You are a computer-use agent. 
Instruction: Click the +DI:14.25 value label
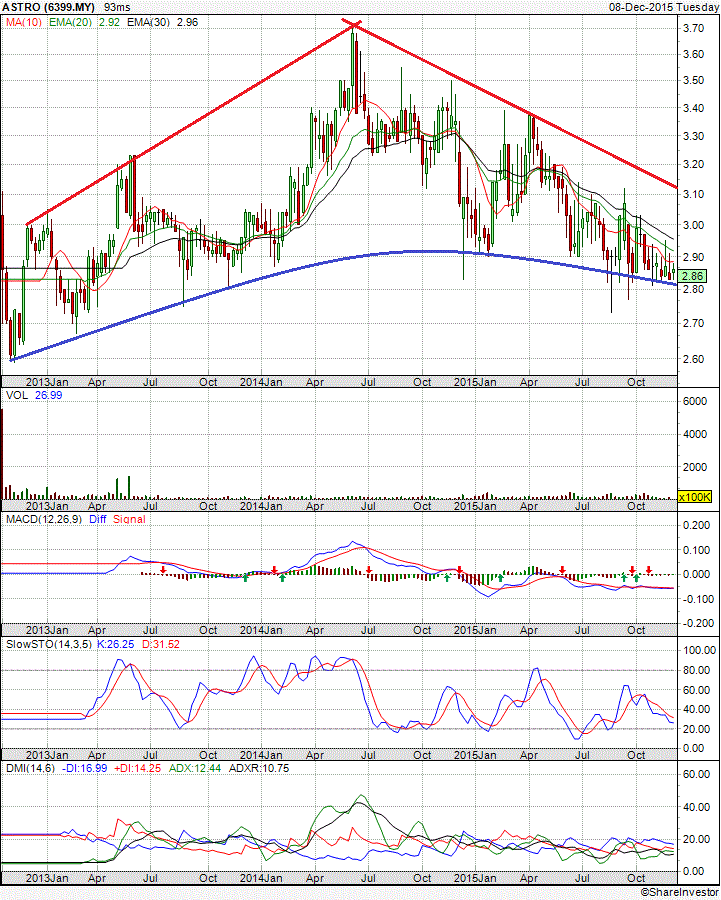click(137, 768)
